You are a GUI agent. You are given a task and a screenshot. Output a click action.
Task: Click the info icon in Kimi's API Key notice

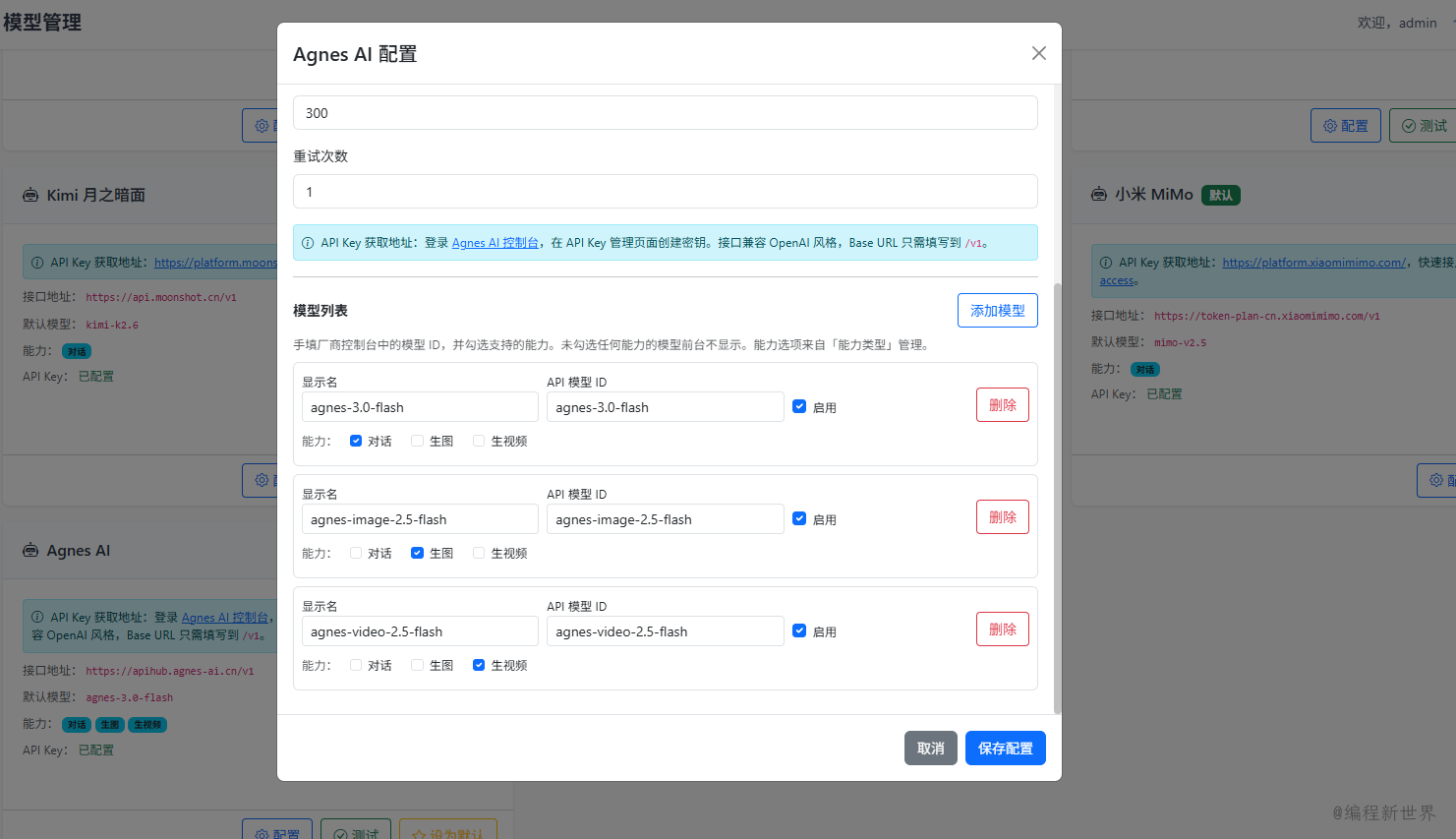(37, 263)
